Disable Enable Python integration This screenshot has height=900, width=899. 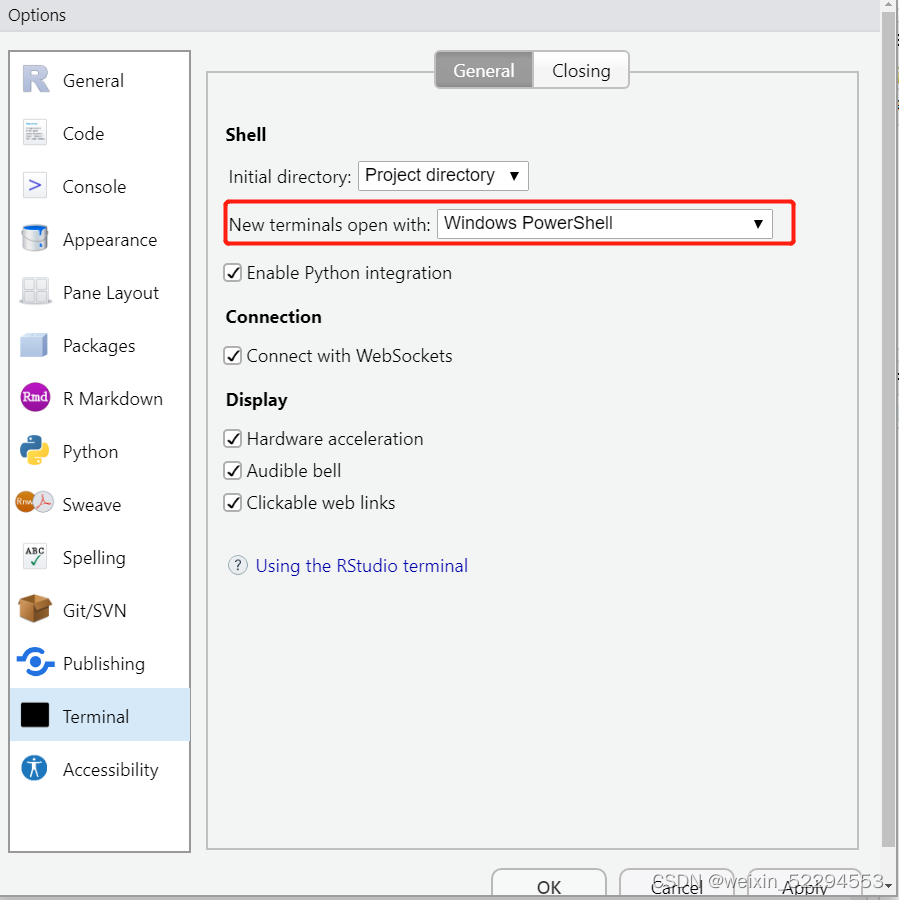coord(232,272)
